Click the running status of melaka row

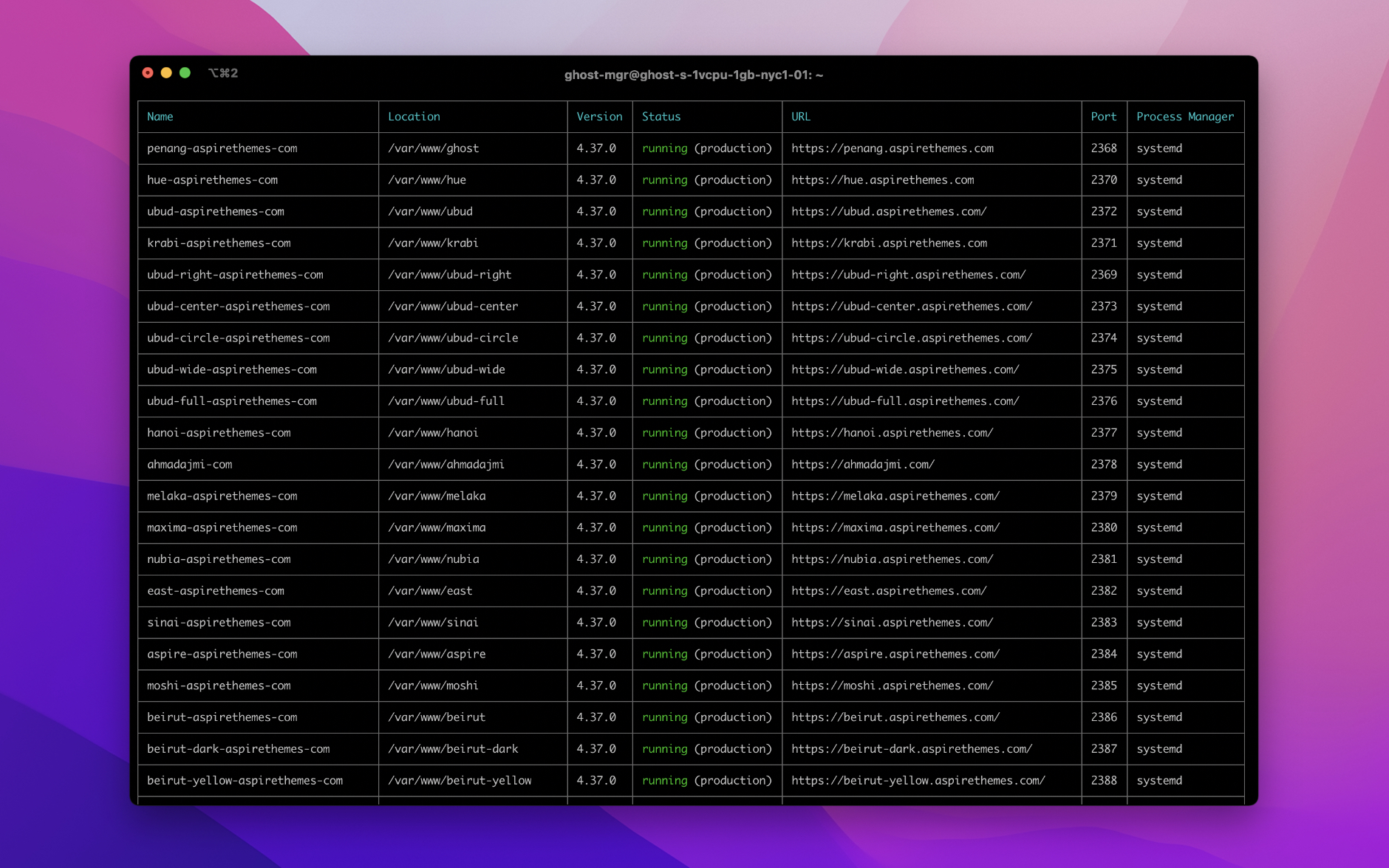pos(664,496)
